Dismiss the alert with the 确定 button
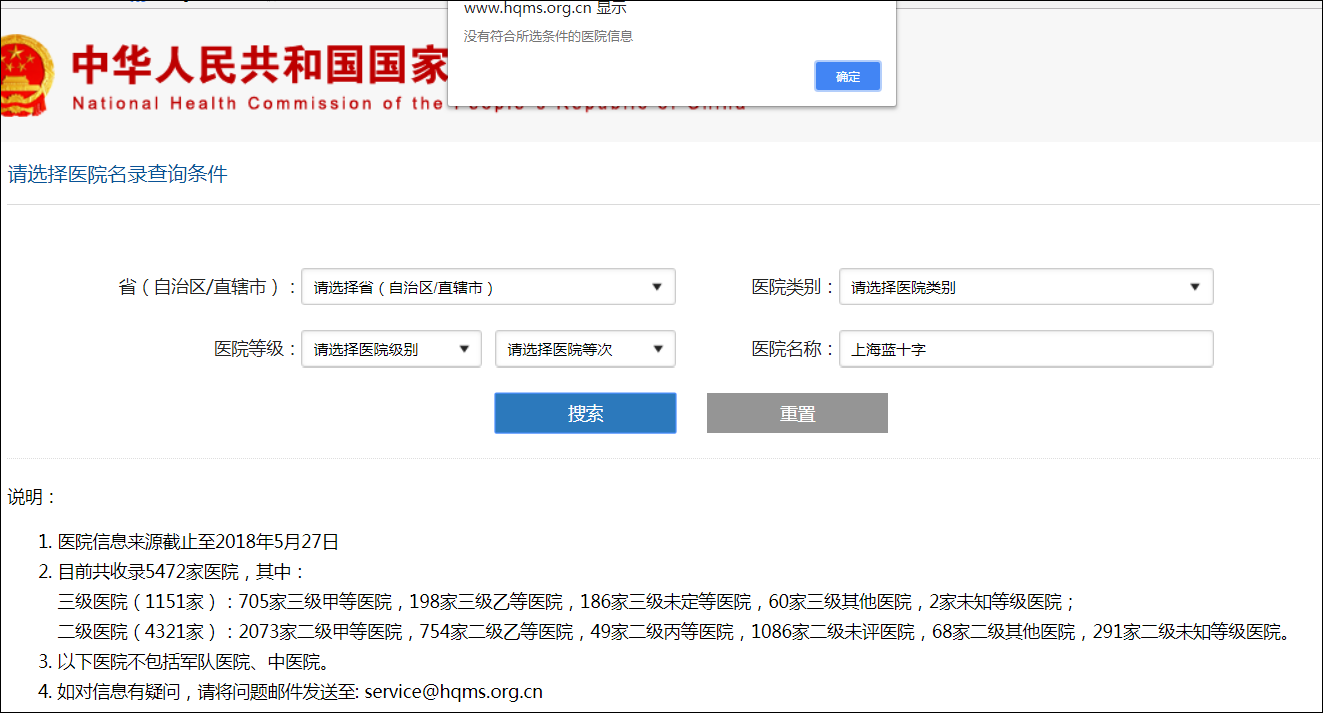This screenshot has height=713, width=1323. point(847,75)
